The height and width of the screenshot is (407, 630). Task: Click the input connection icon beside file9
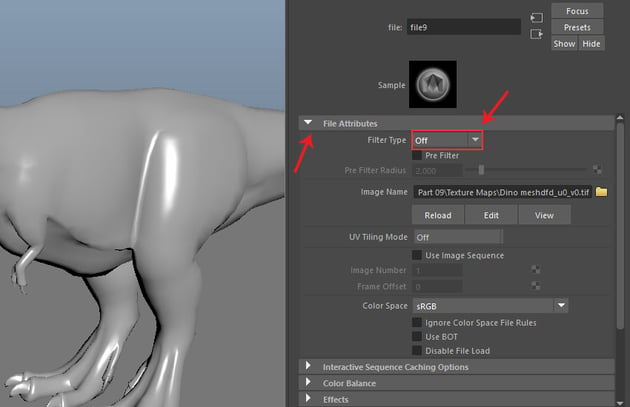coord(536,18)
